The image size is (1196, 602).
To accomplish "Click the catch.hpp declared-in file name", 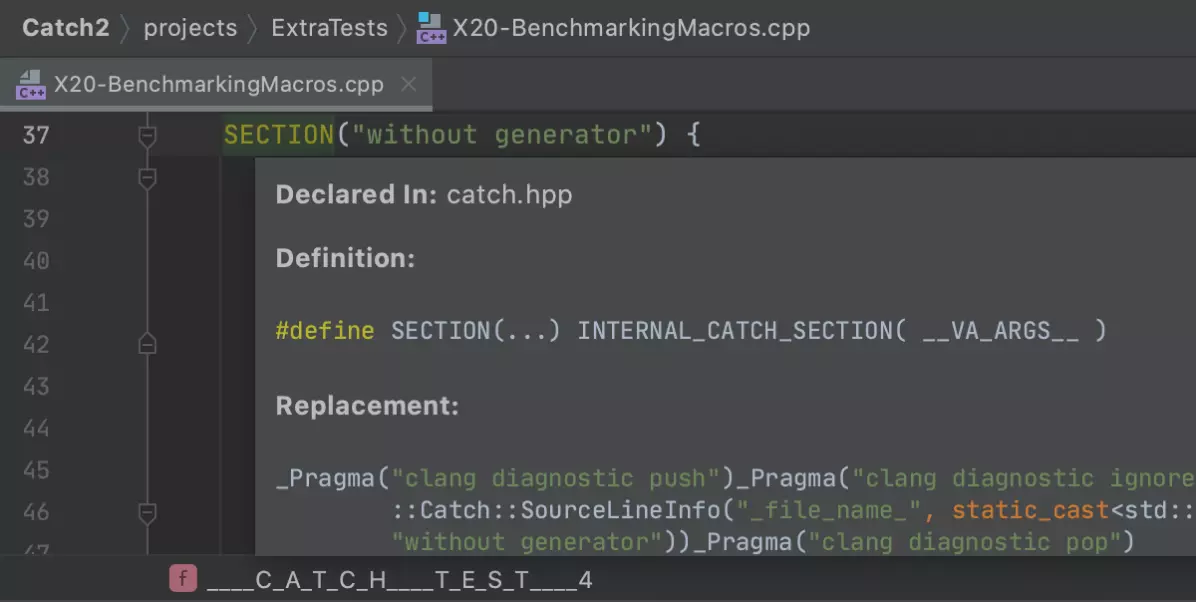I will tap(510, 195).
